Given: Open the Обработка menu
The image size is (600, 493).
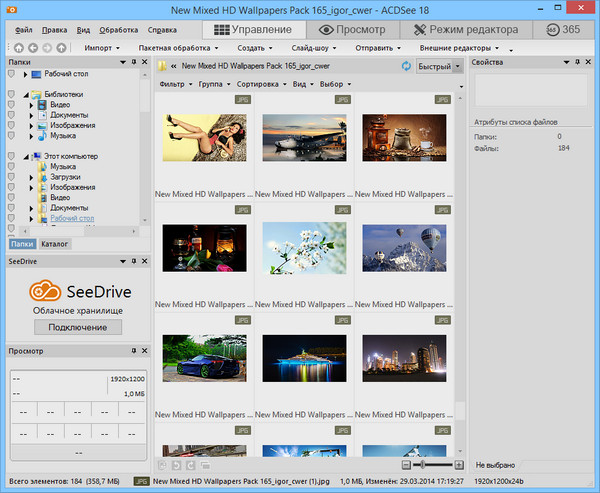Looking at the screenshot, I should point(119,30).
